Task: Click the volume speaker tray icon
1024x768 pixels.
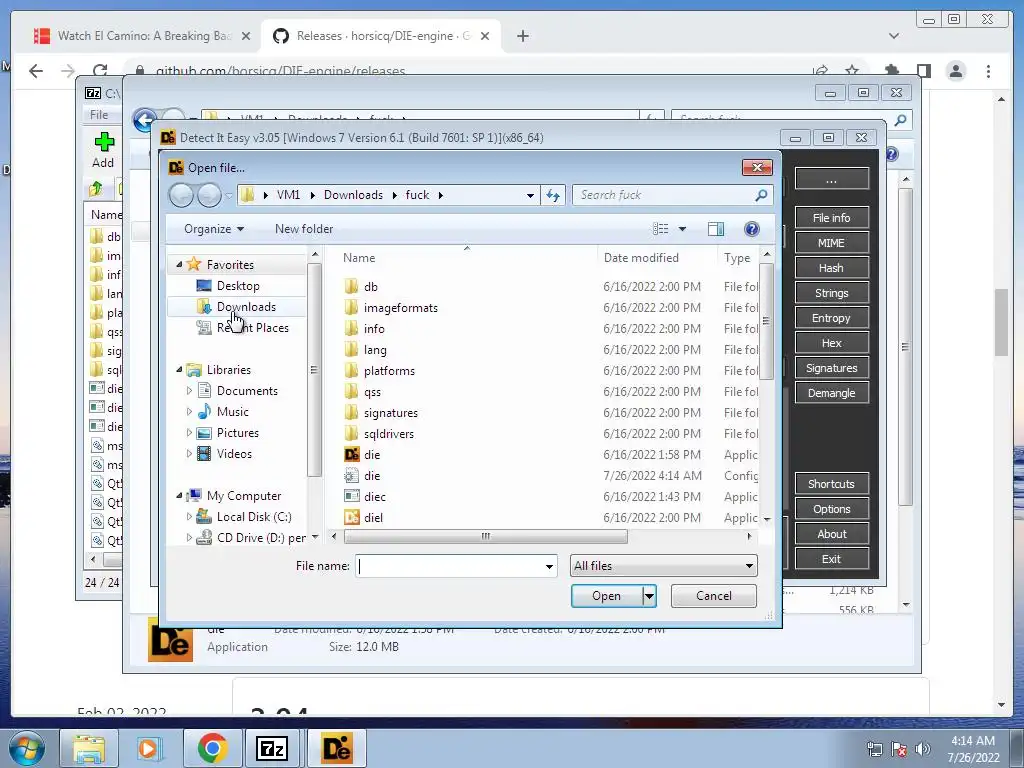Action: (922, 749)
